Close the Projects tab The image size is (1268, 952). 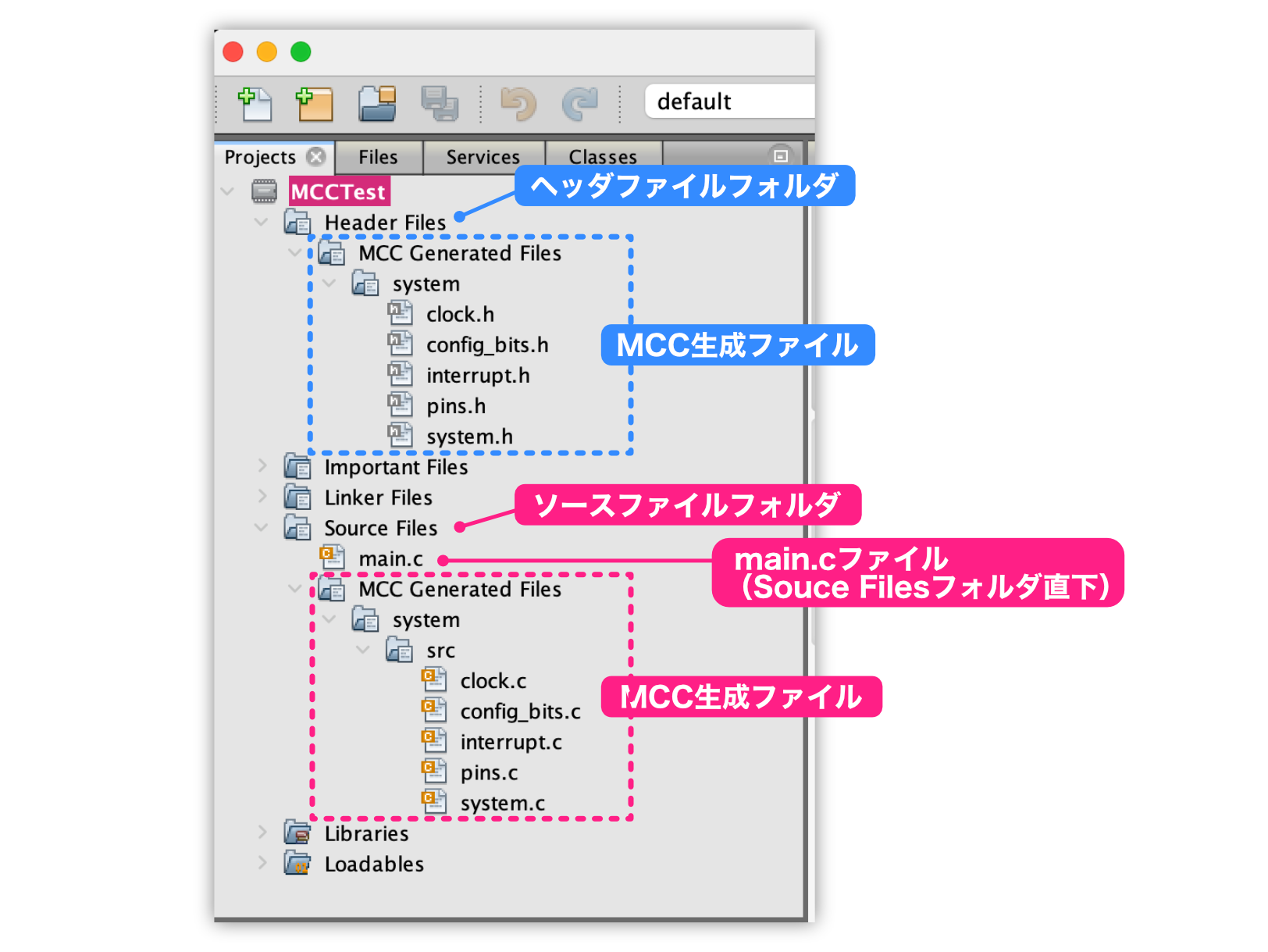[316, 156]
